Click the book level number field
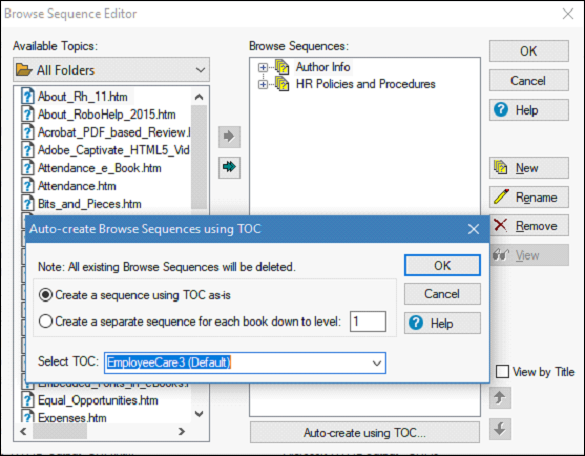585x456 pixels. coord(368,321)
